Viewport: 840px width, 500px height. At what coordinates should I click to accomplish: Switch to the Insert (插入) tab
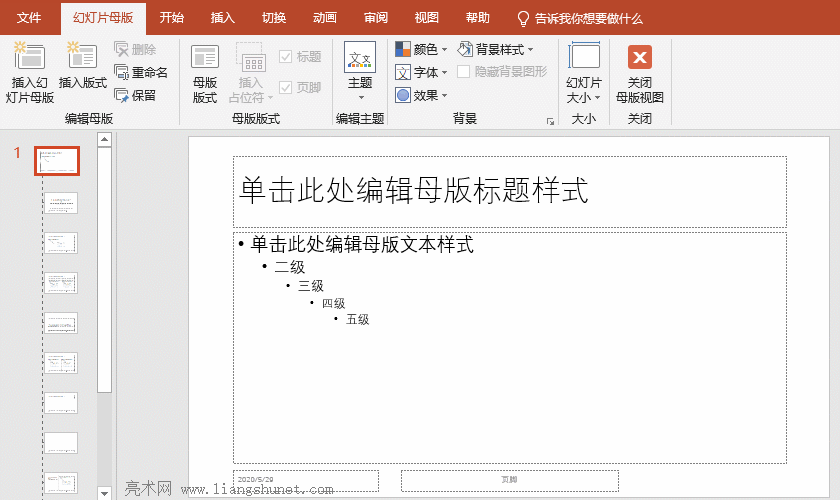(x=223, y=18)
